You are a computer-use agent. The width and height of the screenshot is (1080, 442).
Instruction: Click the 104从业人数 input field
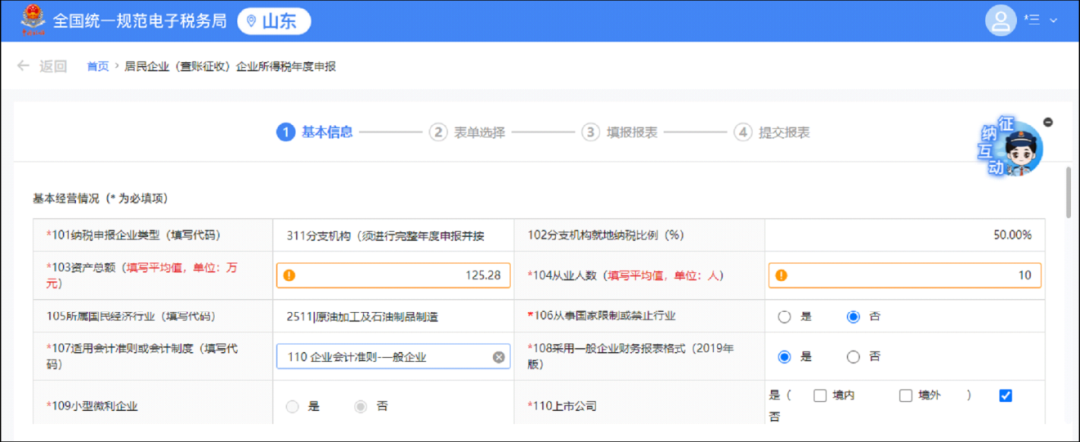[904, 275]
